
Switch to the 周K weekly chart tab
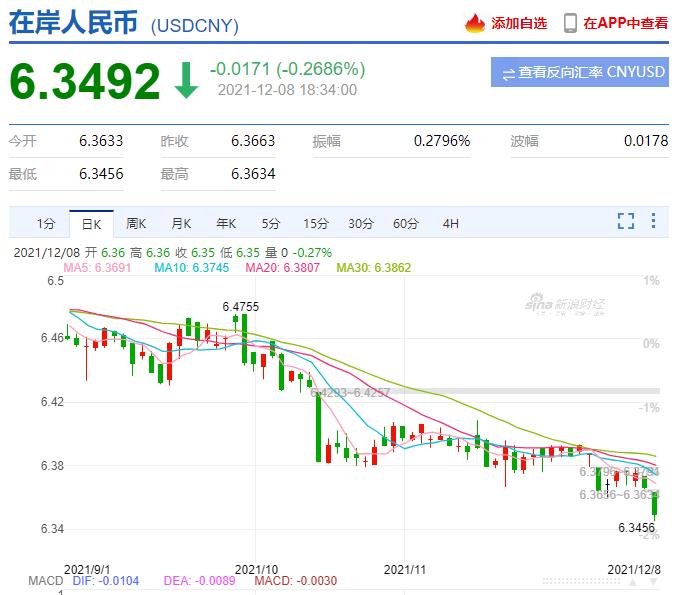point(136,223)
